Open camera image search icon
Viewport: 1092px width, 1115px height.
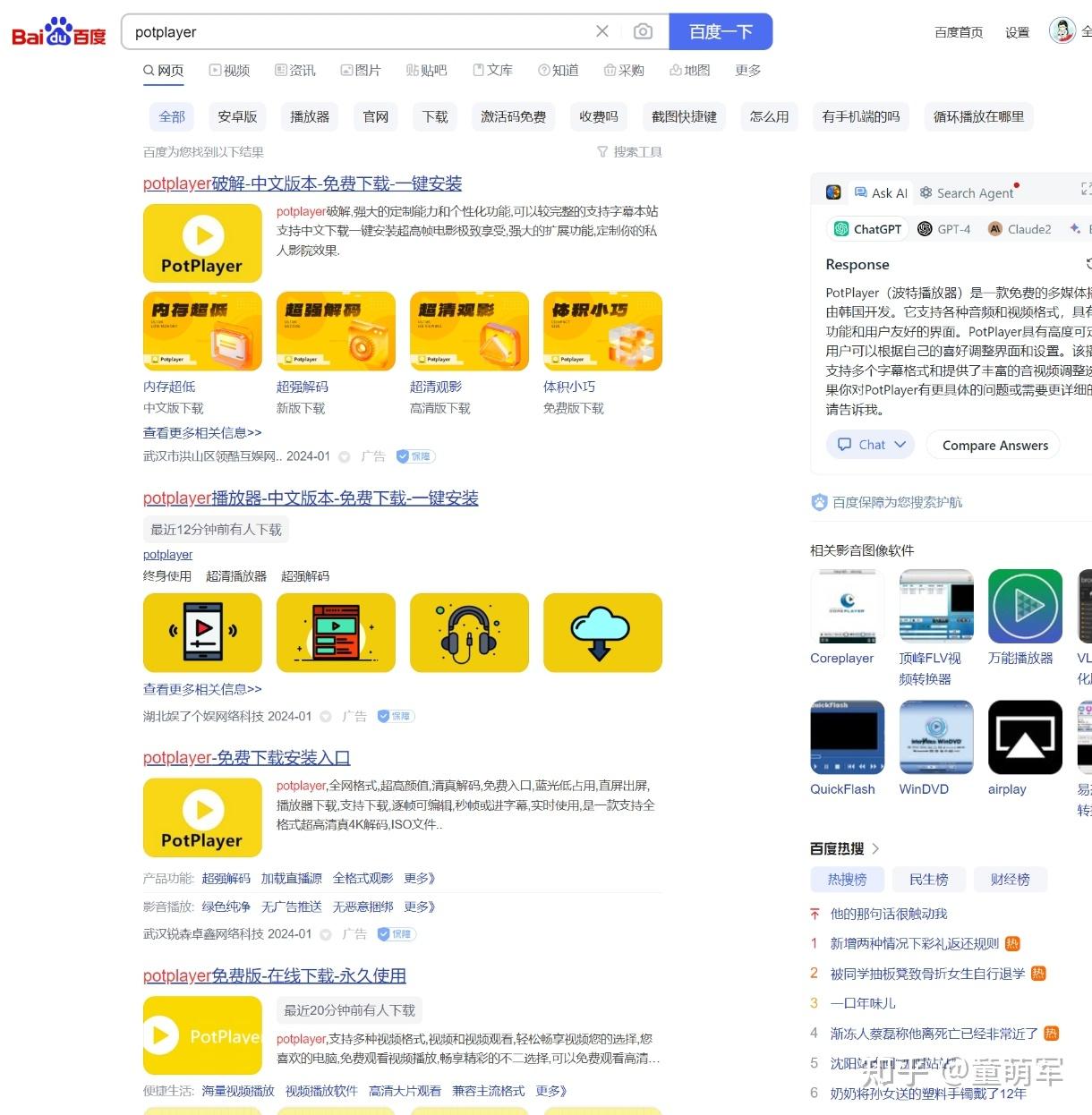643,31
